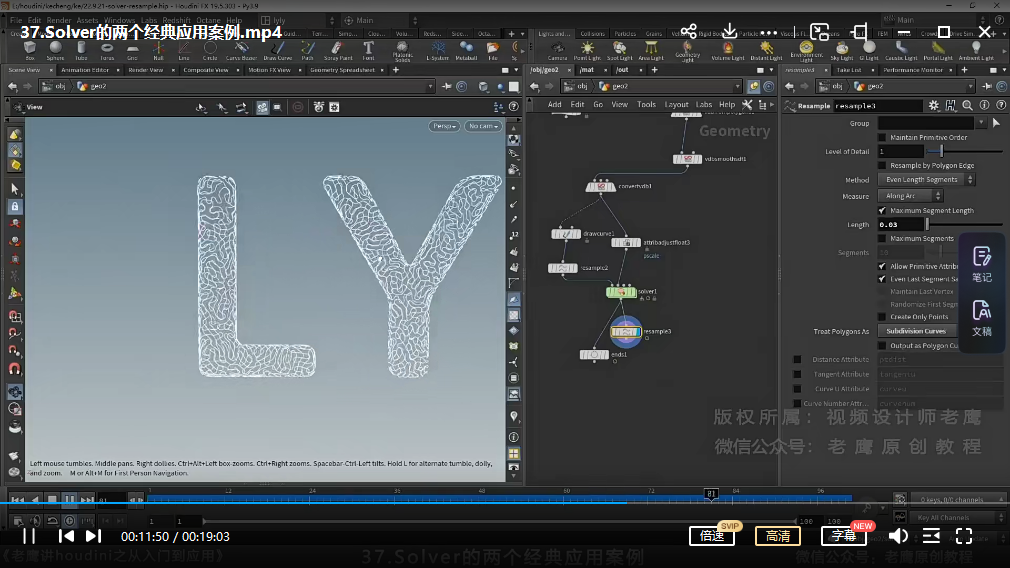The image size is (1010, 568).
Task: Pause the video playback
Action: [x=29, y=536]
